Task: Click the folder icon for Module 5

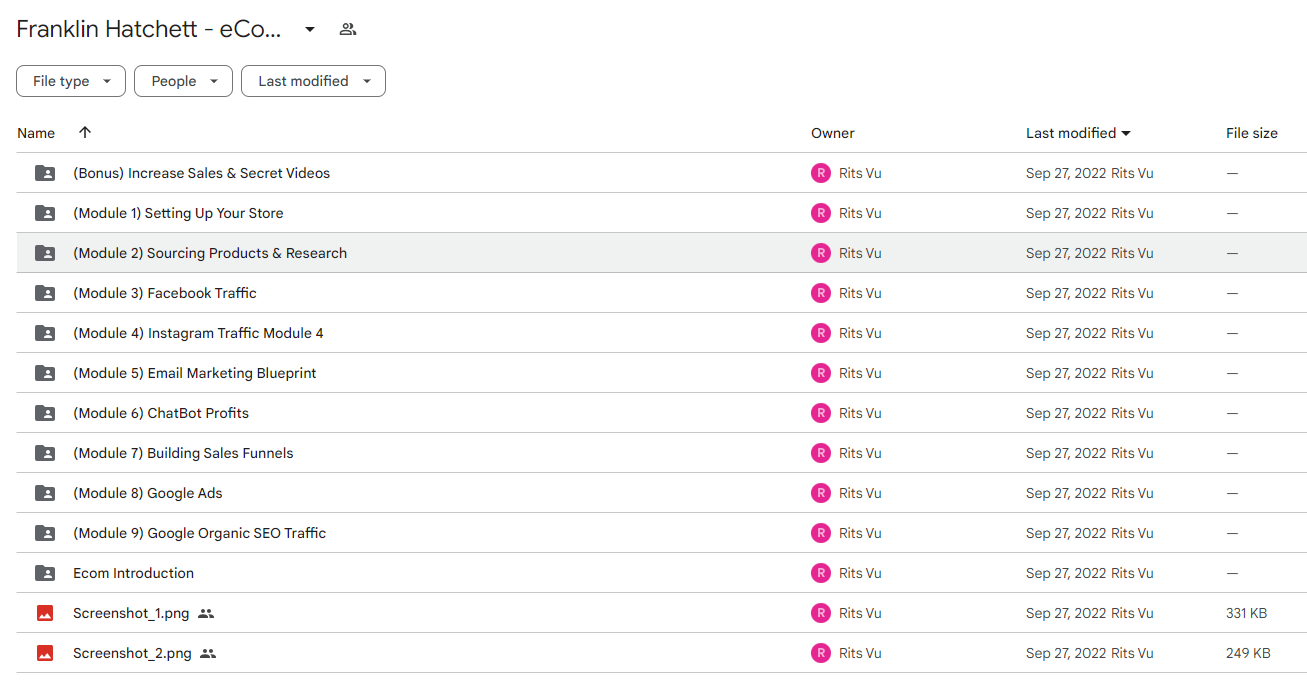Action: coord(45,373)
